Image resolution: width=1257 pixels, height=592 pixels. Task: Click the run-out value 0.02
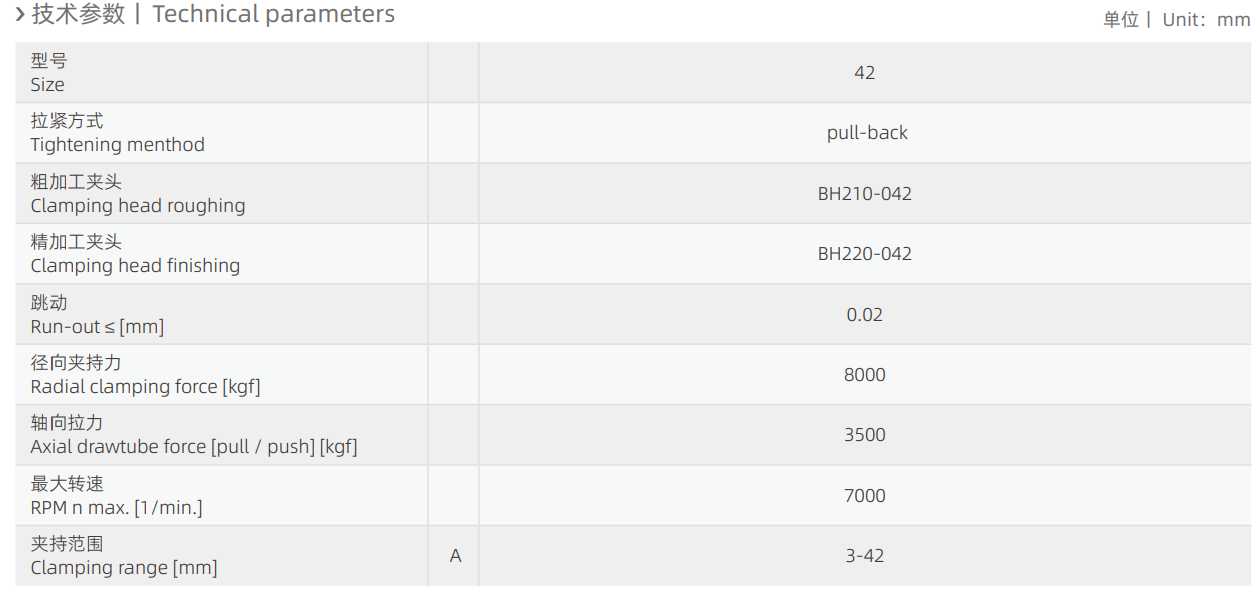[x=865, y=315]
